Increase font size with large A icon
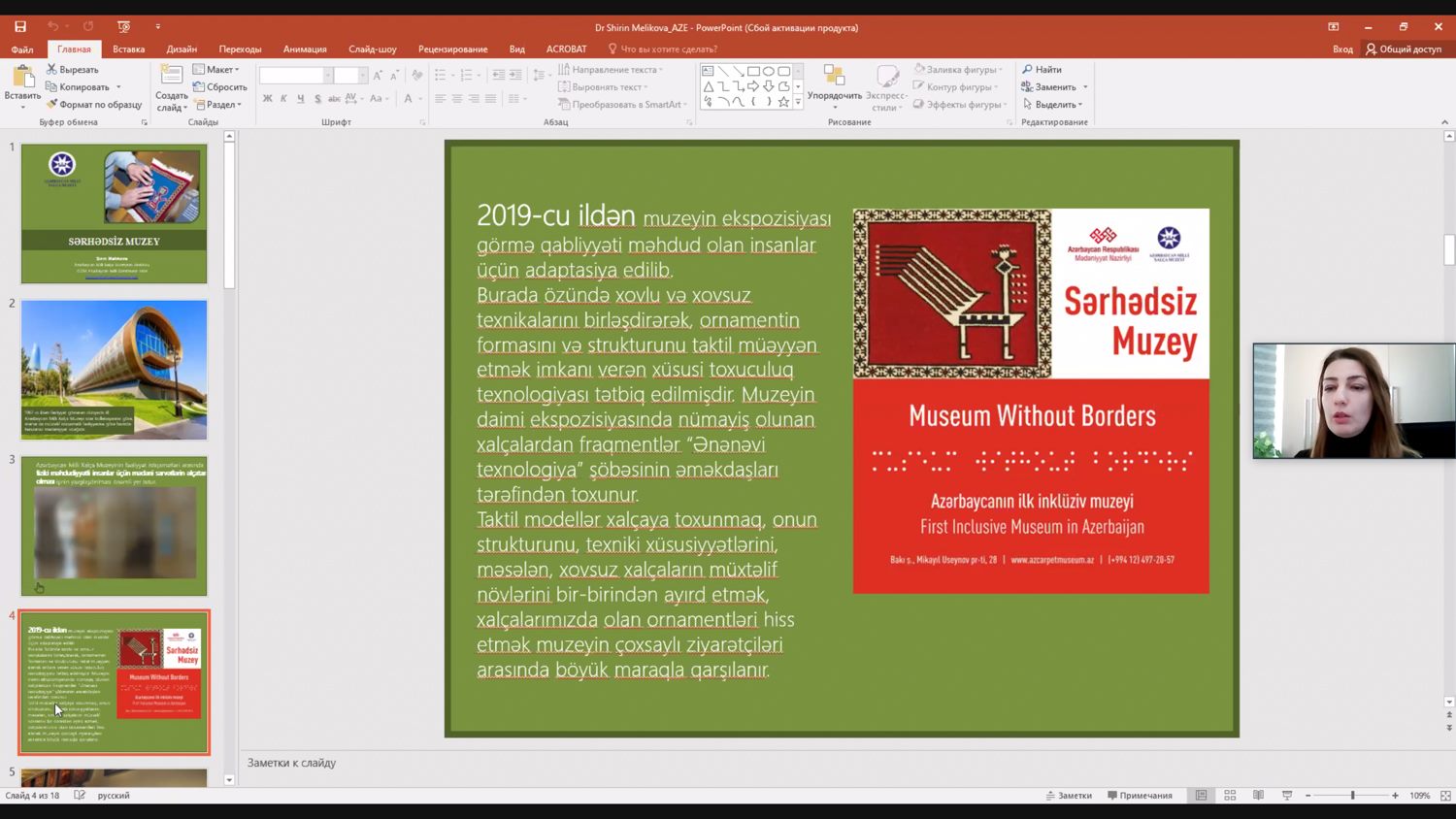Image resolution: width=1456 pixels, height=819 pixels. [x=378, y=76]
